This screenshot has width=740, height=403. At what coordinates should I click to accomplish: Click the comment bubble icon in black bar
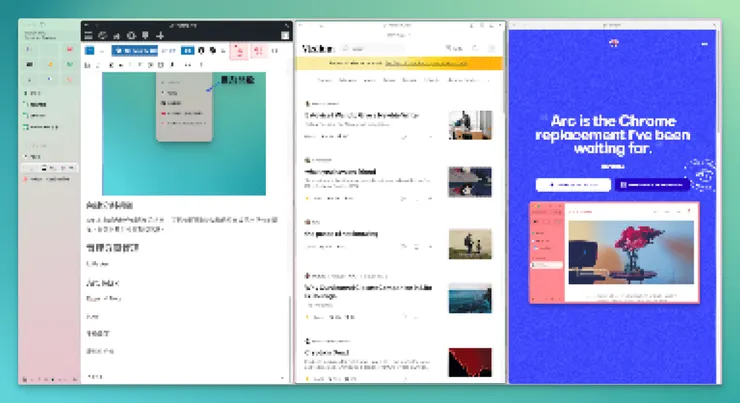coord(145,35)
